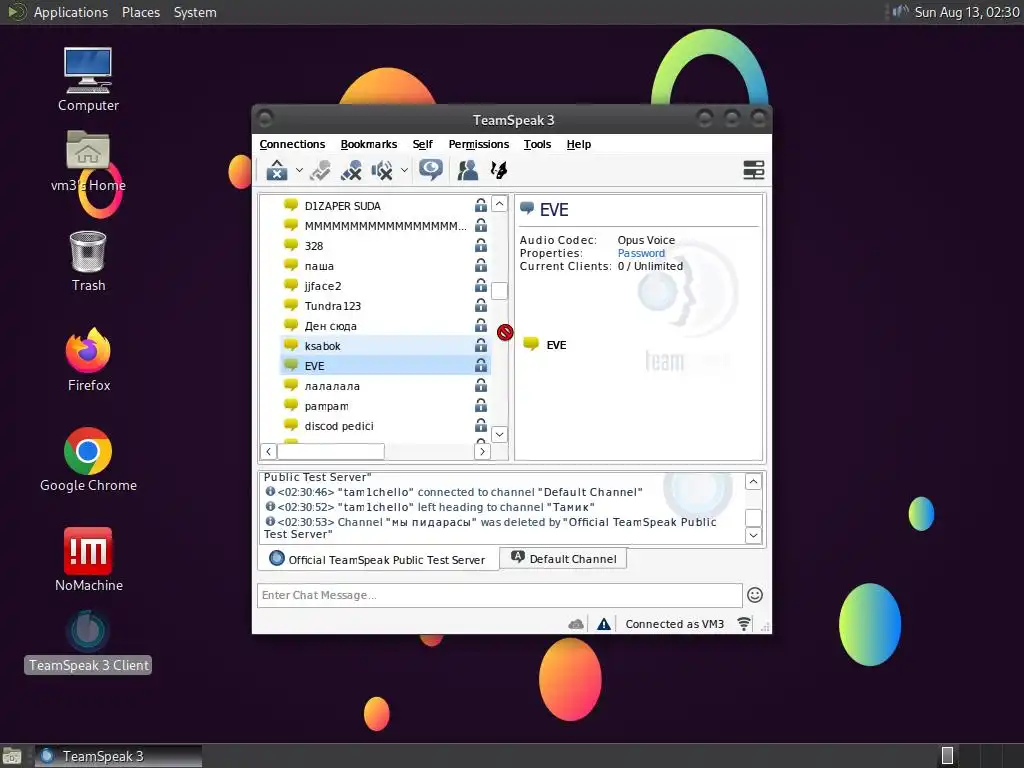The image size is (1024, 768).
Task: Select channel Tundra123
Action: coord(385,306)
